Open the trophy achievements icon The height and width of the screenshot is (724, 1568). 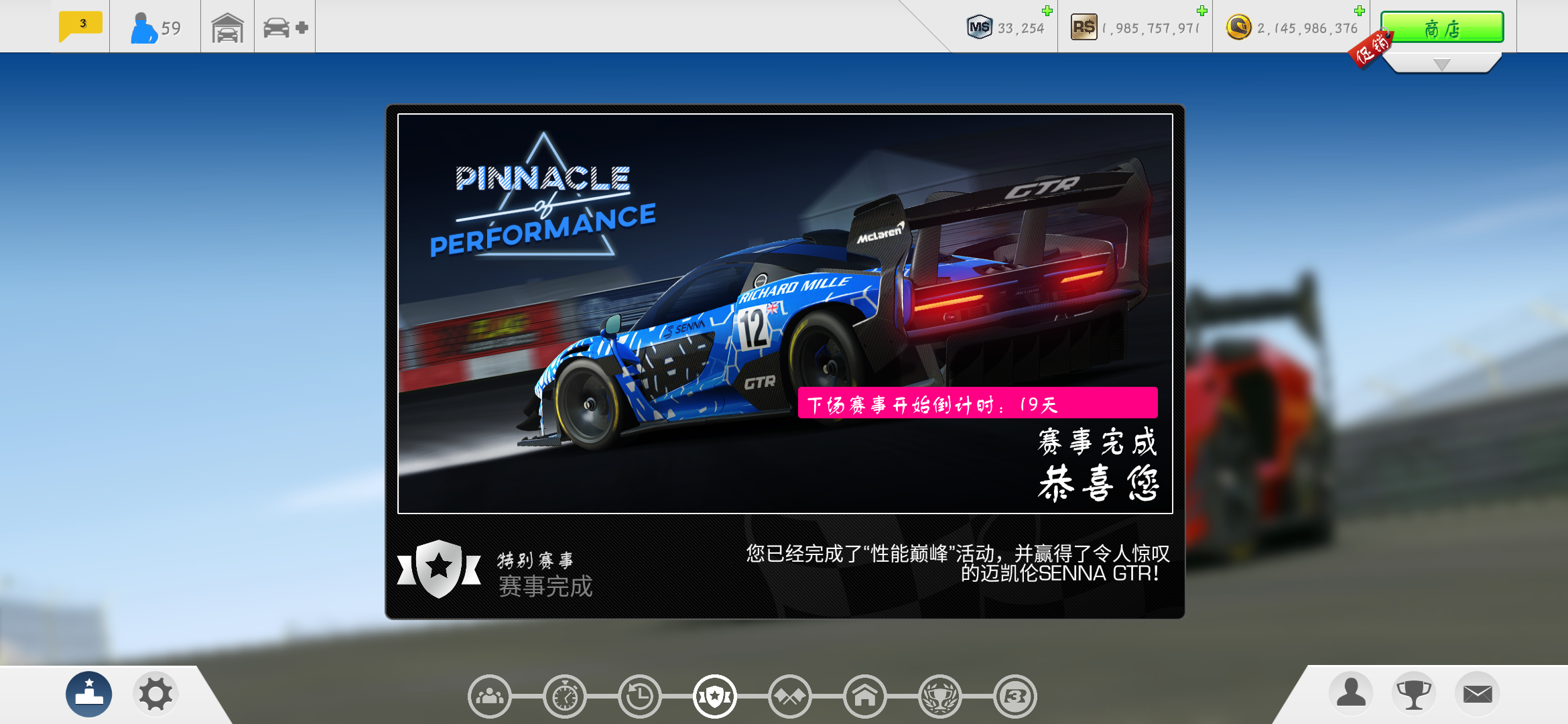tap(1414, 693)
